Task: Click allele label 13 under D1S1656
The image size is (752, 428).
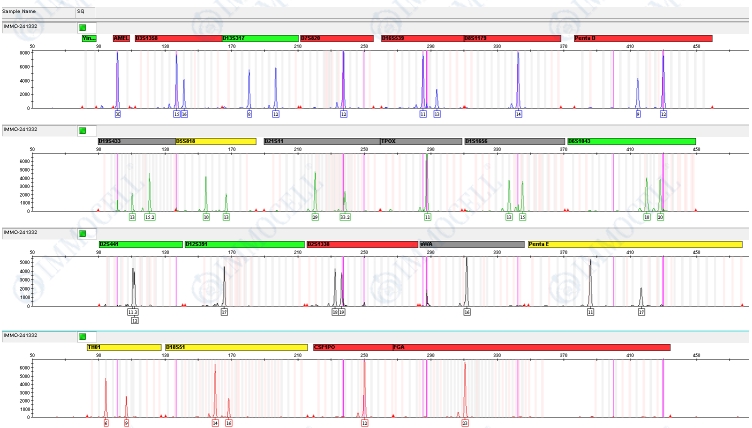Action: click(509, 217)
